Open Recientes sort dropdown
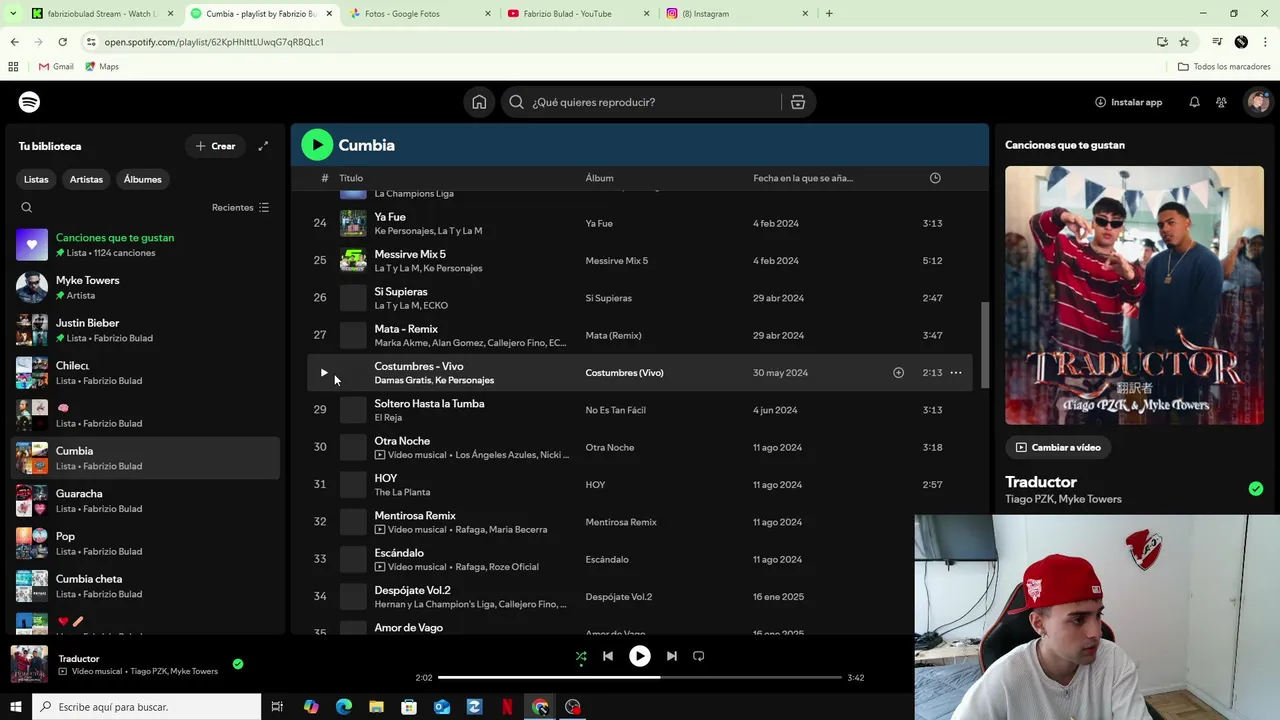 [240, 208]
